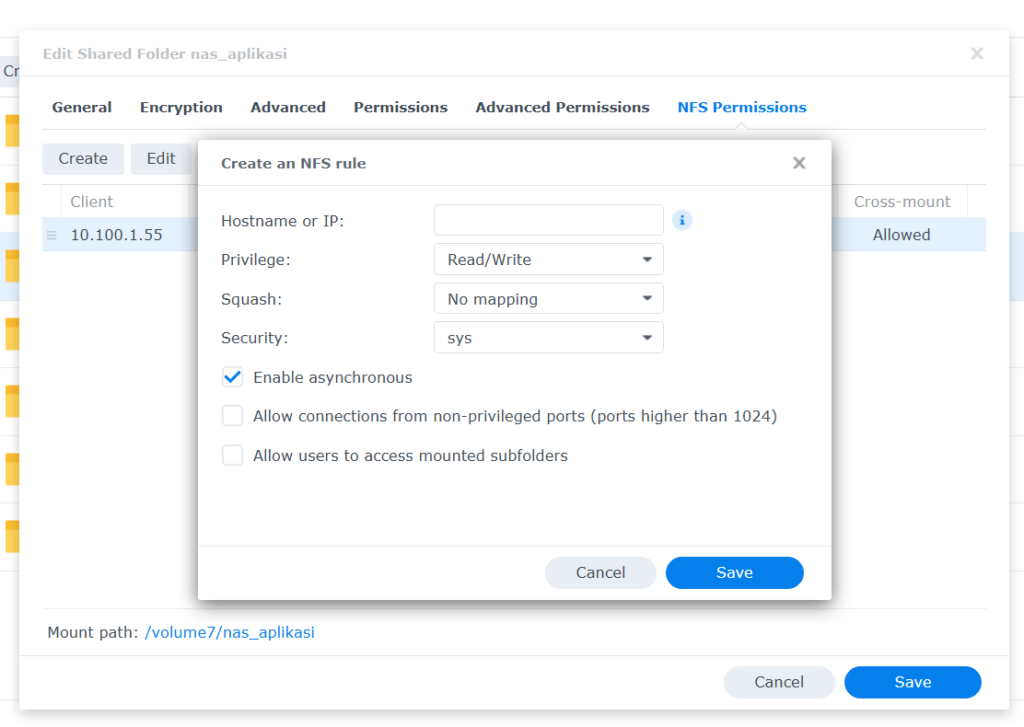Enable asynchronous option toggle
Screen dimensions: 1024x727
232,377
